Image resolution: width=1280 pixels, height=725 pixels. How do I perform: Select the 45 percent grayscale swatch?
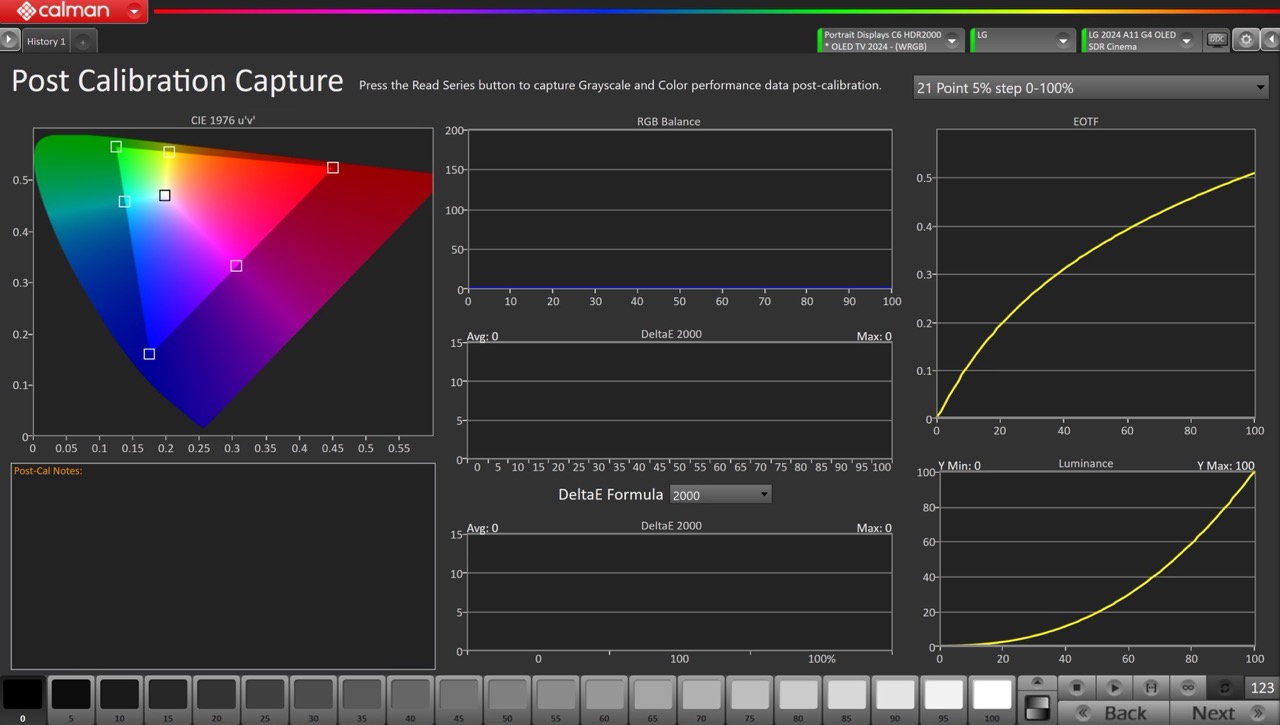[458, 698]
